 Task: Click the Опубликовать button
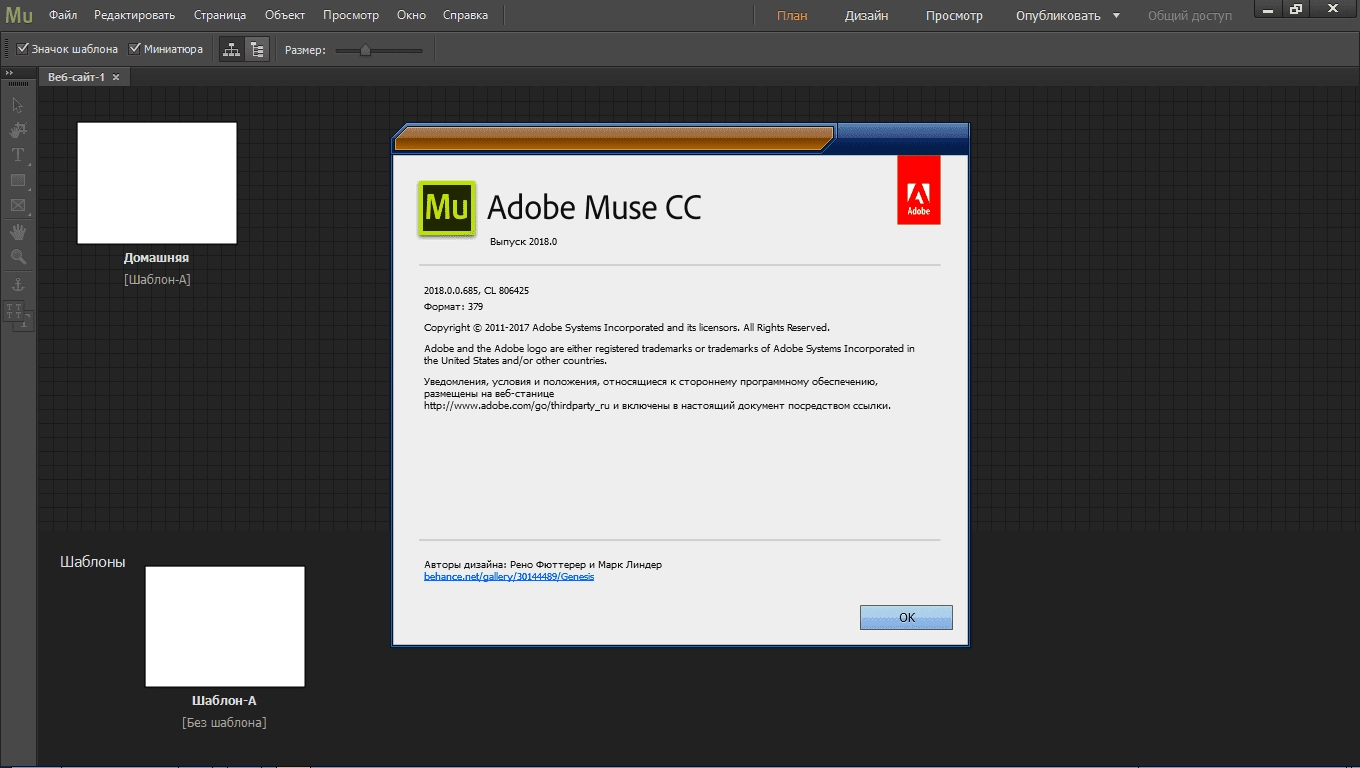tap(1058, 15)
